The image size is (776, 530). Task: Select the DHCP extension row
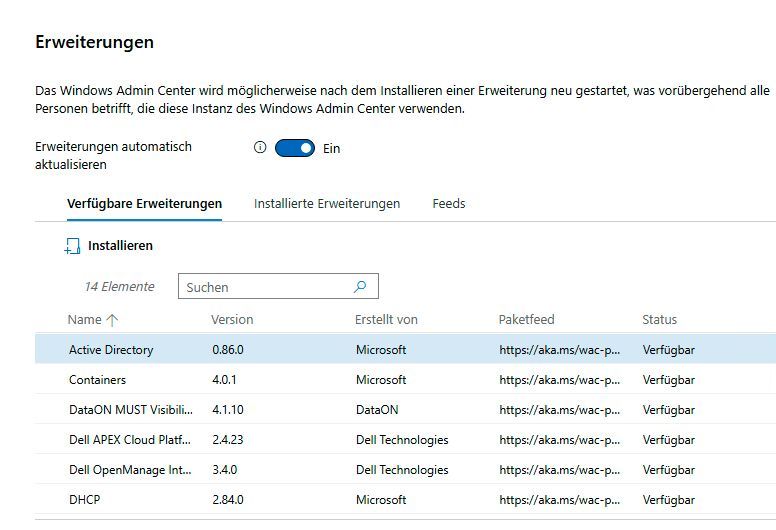(x=405, y=500)
